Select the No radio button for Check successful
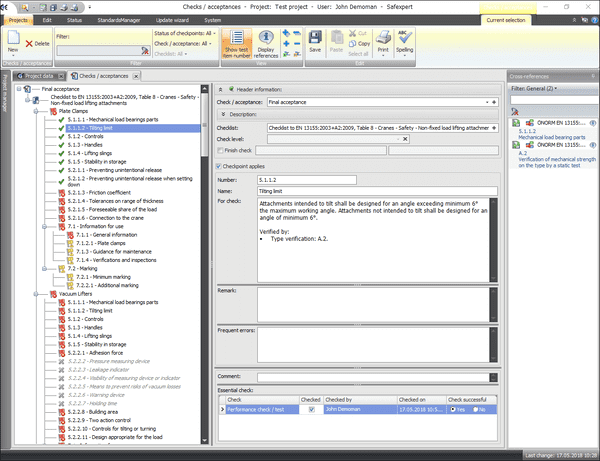 [x=479, y=409]
